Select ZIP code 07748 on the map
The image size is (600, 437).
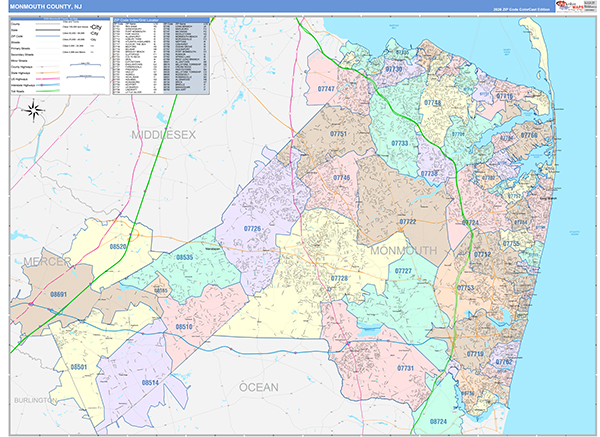pos(432,103)
